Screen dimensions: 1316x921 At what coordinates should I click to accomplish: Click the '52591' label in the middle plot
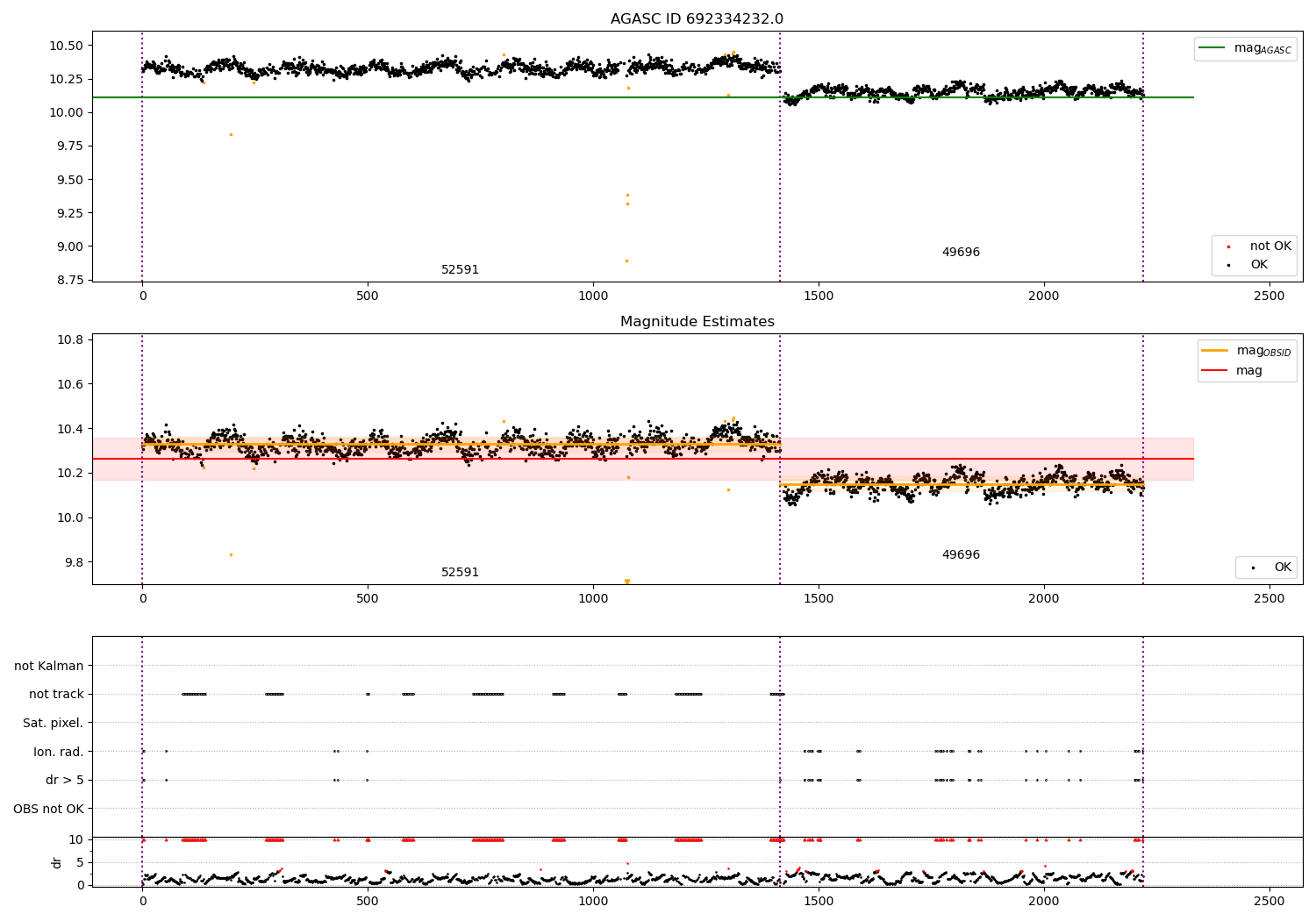tap(460, 573)
